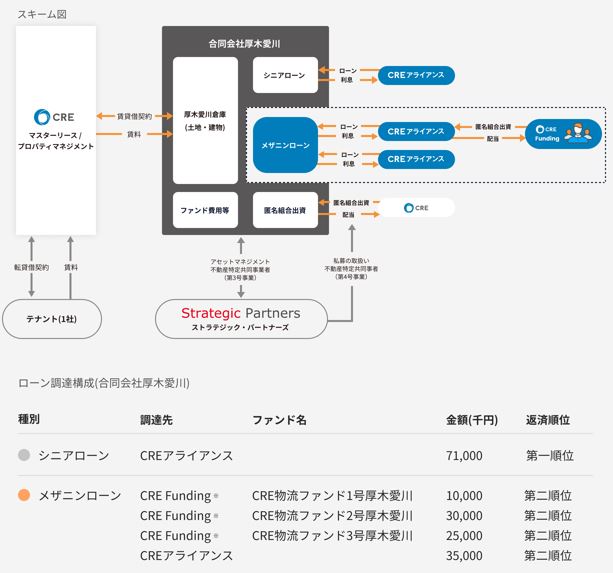Click the ストラテジック・パートナーズ subtitle text

[x=240, y=328]
